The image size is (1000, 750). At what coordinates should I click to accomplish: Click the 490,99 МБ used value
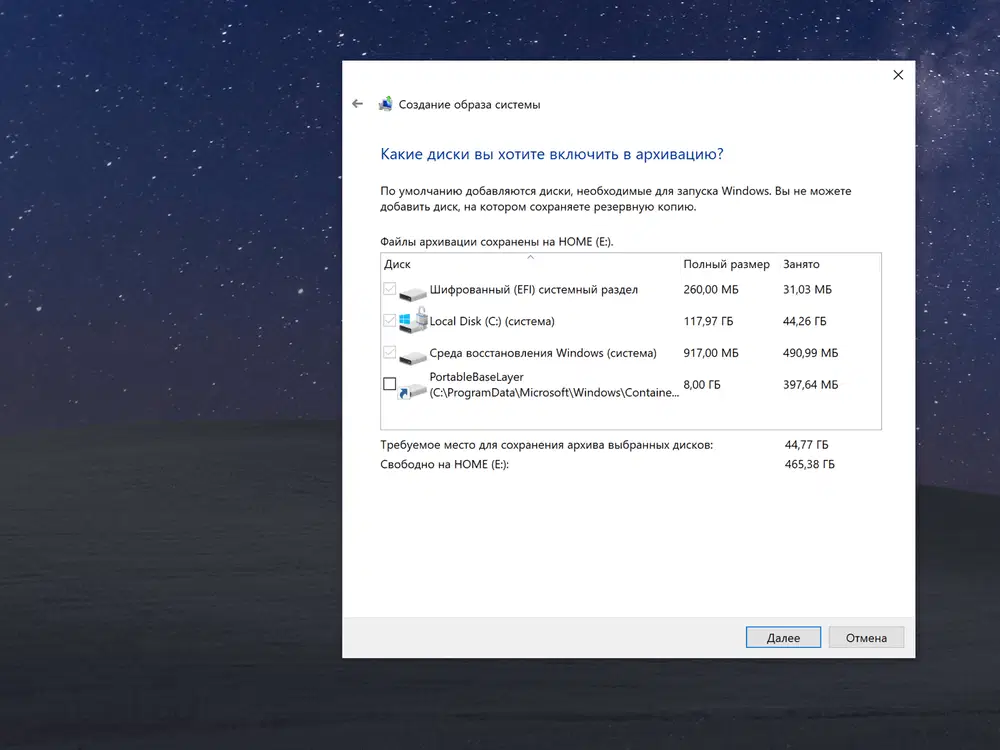(810, 353)
